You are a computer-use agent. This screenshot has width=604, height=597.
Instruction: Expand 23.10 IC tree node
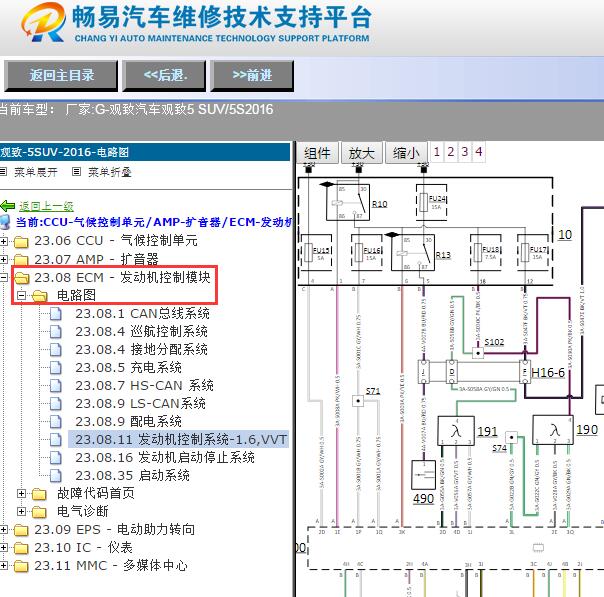[x=3, y=547]
